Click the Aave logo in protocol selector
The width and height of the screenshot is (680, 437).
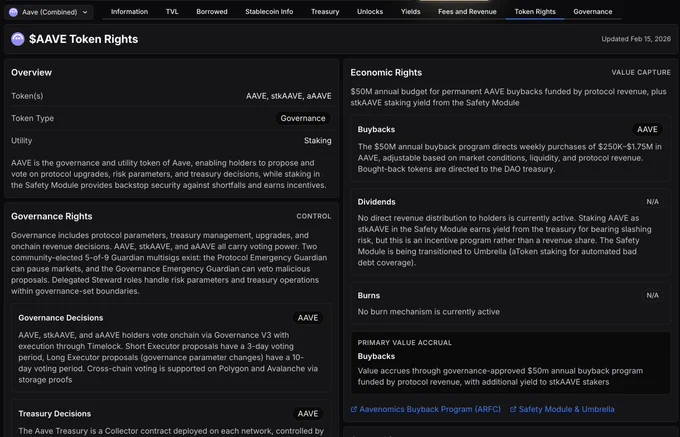13,12
